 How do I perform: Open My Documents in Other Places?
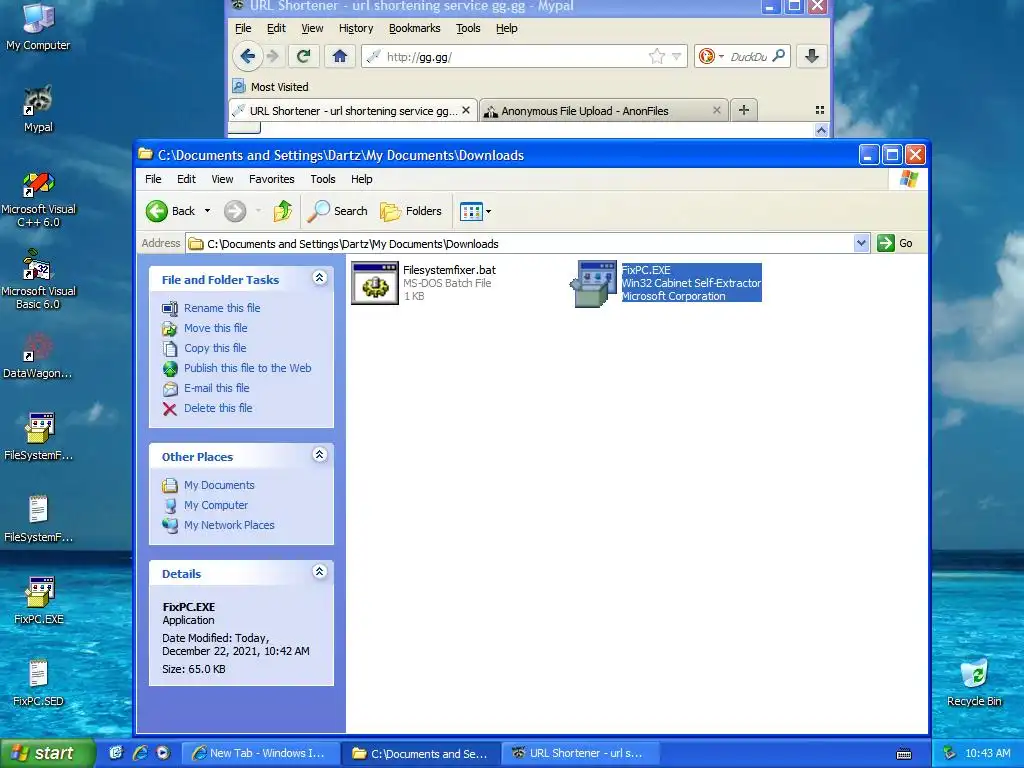point(219,485)
